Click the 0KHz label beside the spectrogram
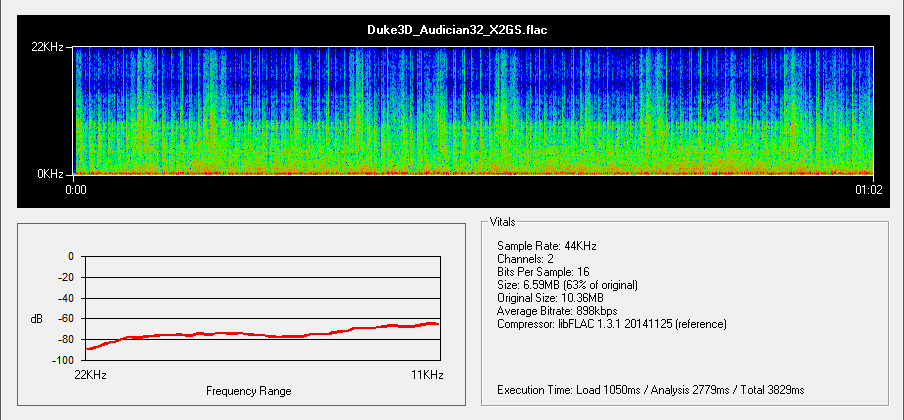904x420 pixels. coord(53,174)
